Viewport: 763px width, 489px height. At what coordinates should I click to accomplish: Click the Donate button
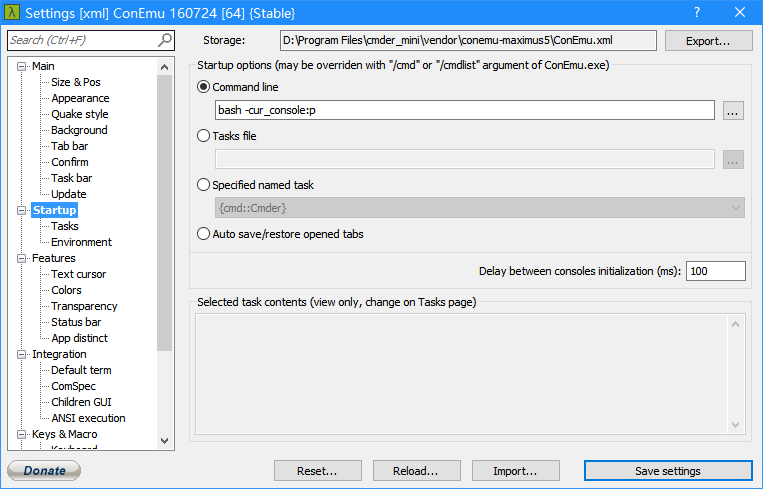(x=44, y=471)
